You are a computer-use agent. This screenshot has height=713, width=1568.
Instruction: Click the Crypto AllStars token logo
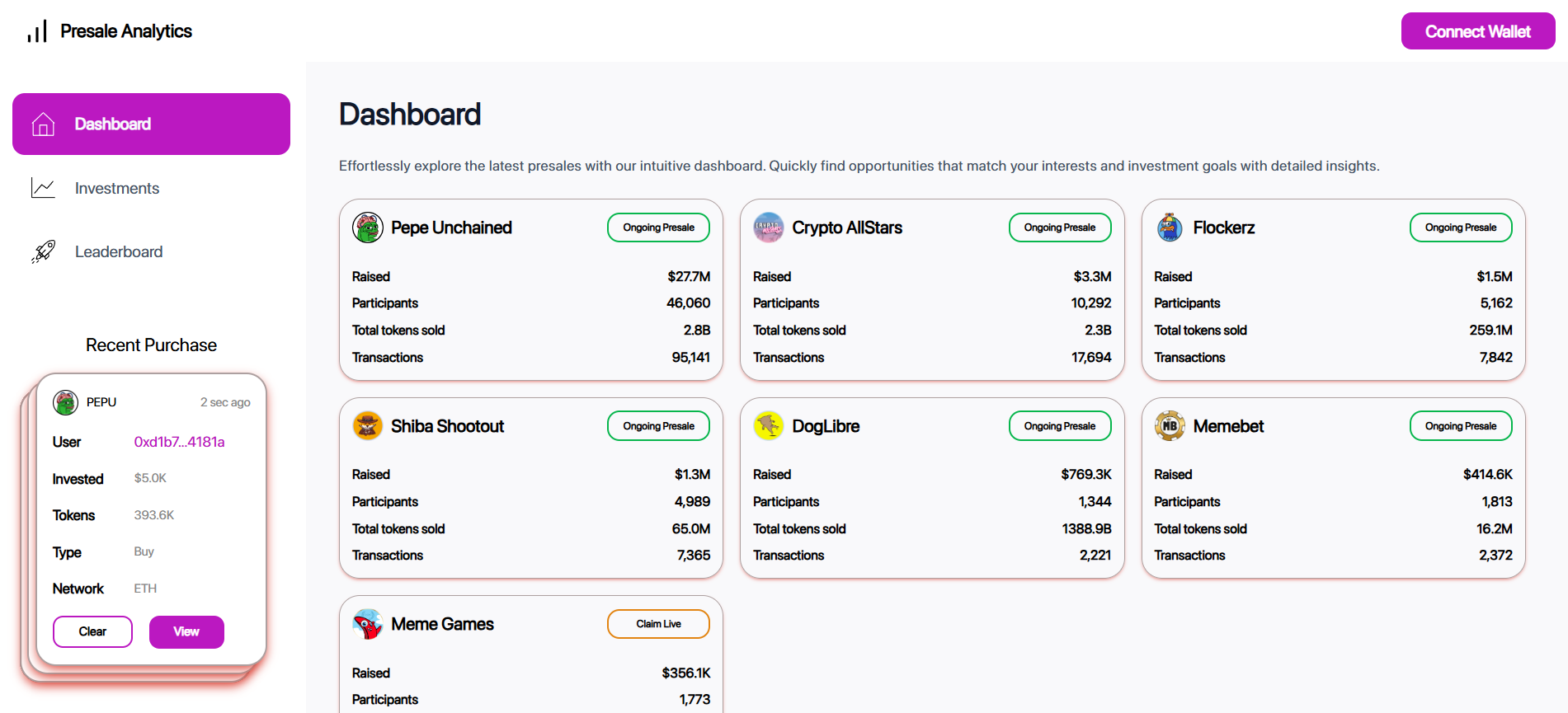[768, 228]
